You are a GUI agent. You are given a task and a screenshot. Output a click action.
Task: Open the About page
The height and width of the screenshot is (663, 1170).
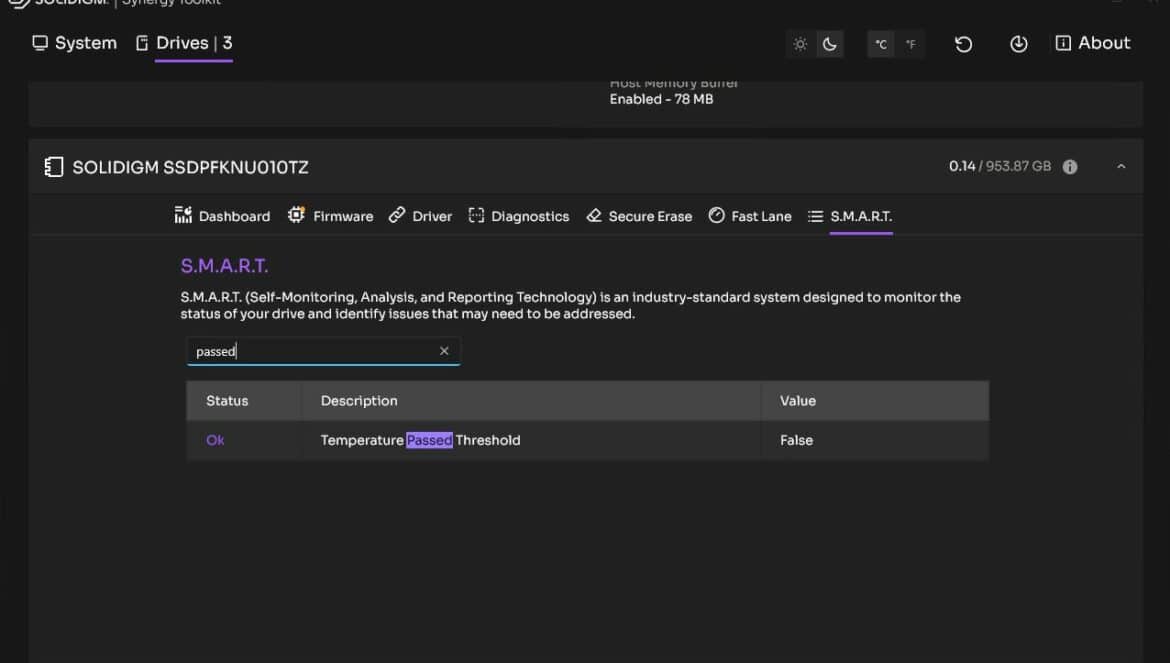pyautogui.click(x=1092, y=43)
